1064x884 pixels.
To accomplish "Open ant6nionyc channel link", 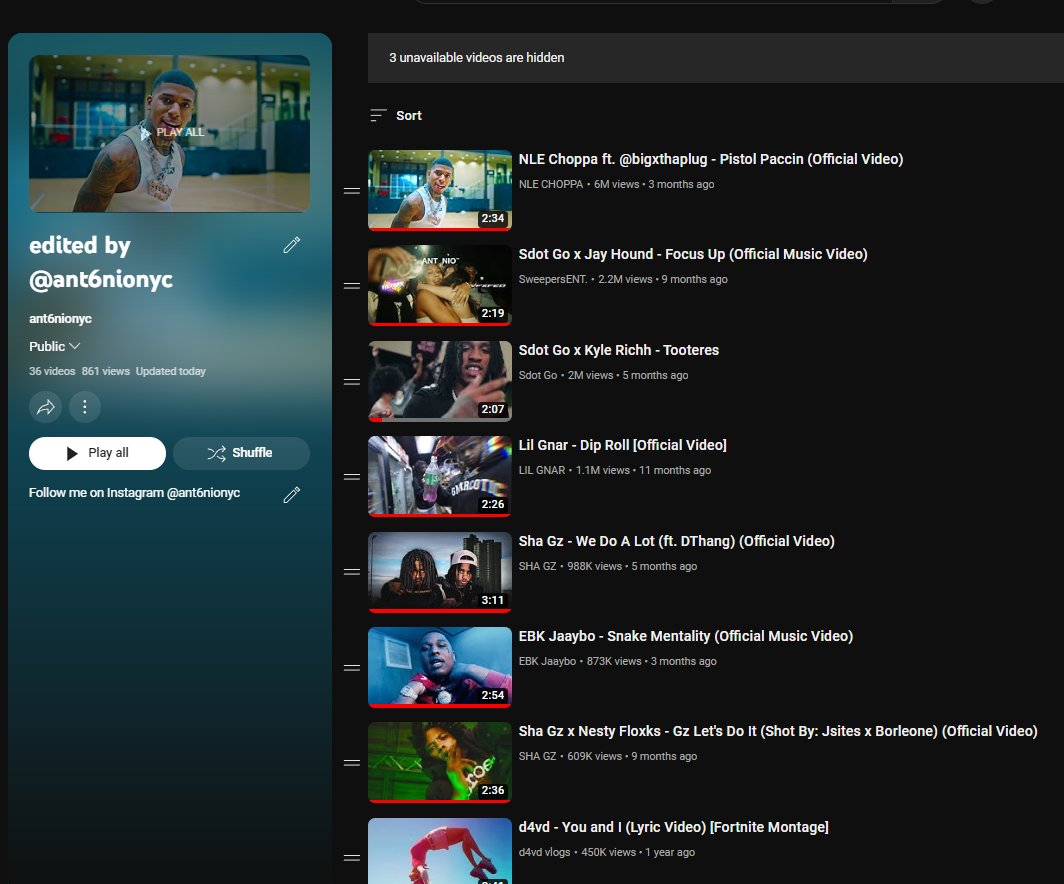I will pos(60,318).
